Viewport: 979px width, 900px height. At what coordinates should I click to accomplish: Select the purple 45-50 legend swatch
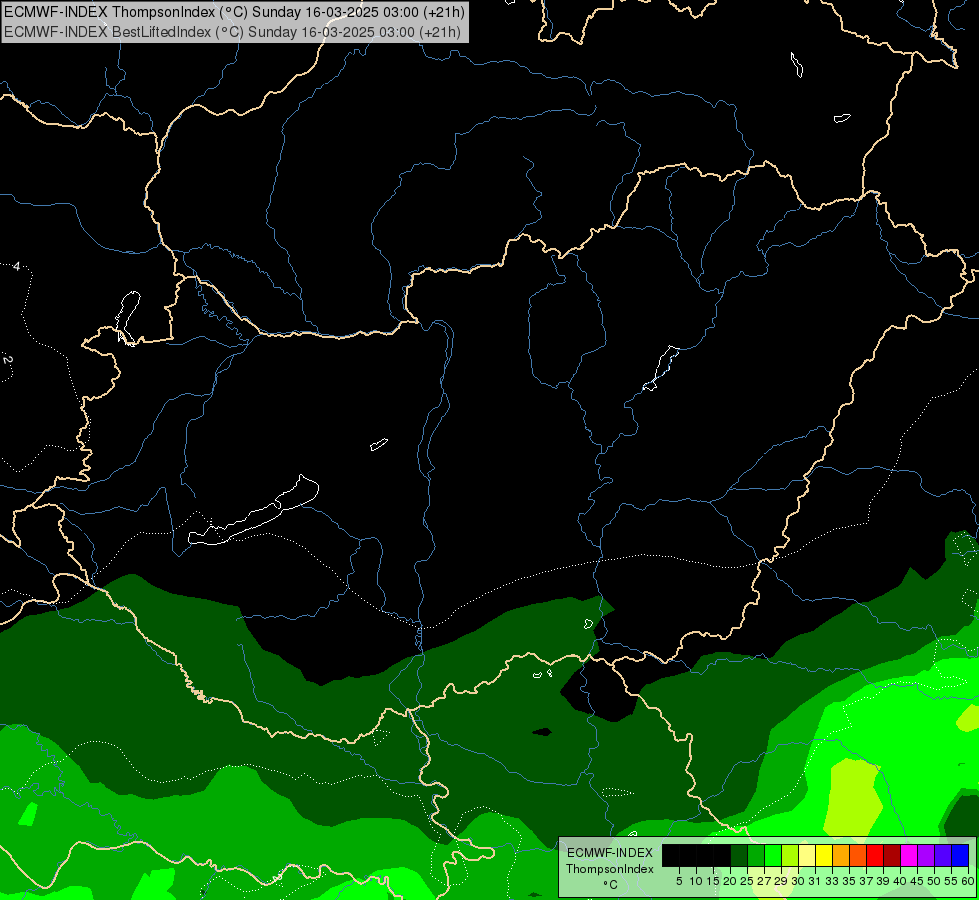tap(926, 855)
